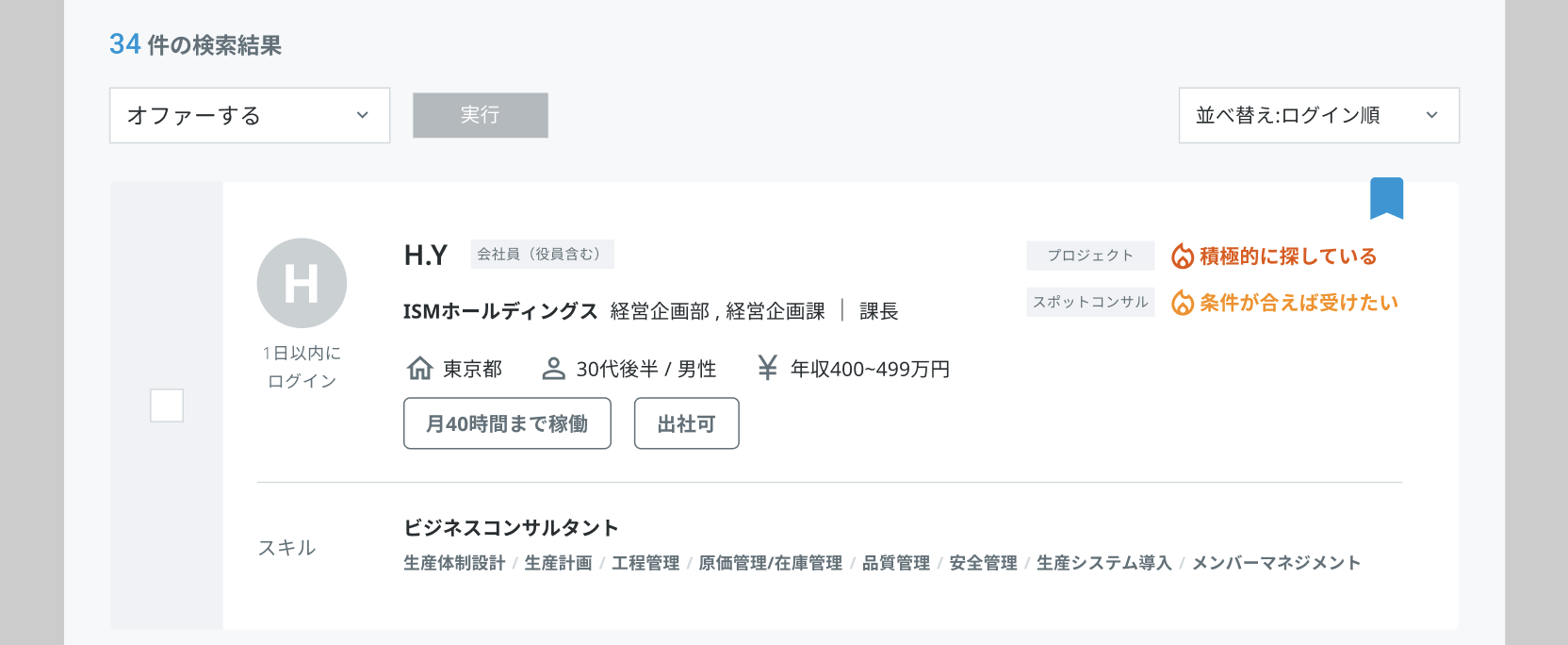
Task: Click the house icon beside 東京都
Action: (x=419, y=369)
